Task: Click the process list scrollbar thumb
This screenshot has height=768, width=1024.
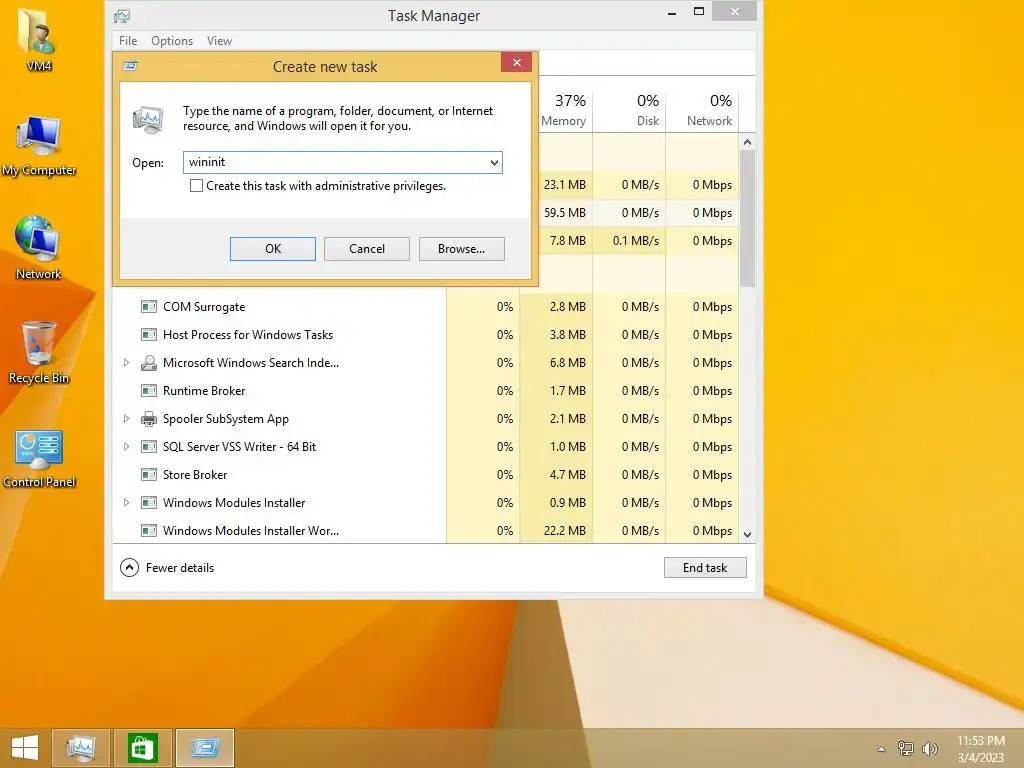Action: tap(748, 218)
